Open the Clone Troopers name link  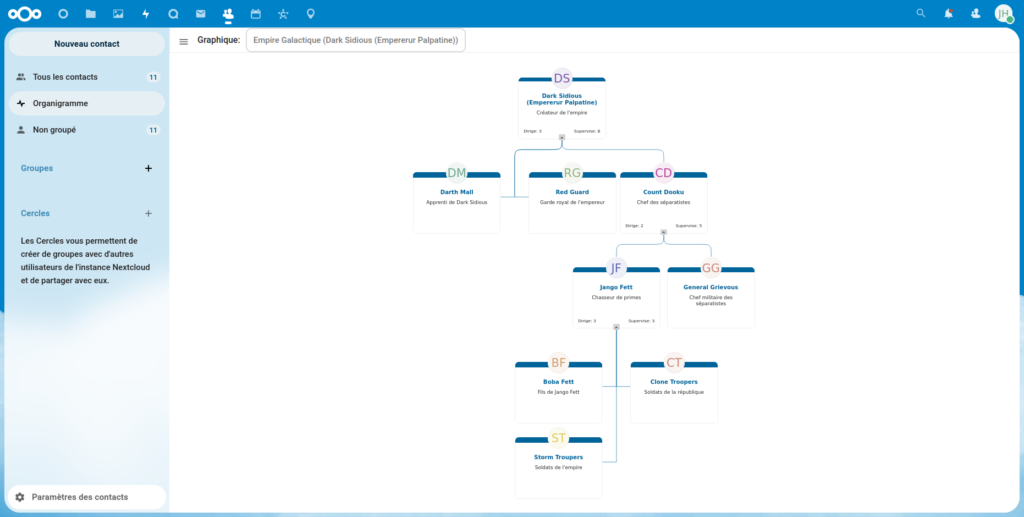pos(674,382)
